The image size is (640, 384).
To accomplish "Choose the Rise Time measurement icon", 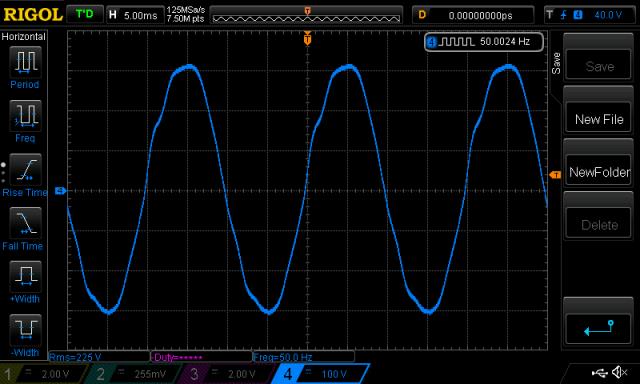I will 25,169.
